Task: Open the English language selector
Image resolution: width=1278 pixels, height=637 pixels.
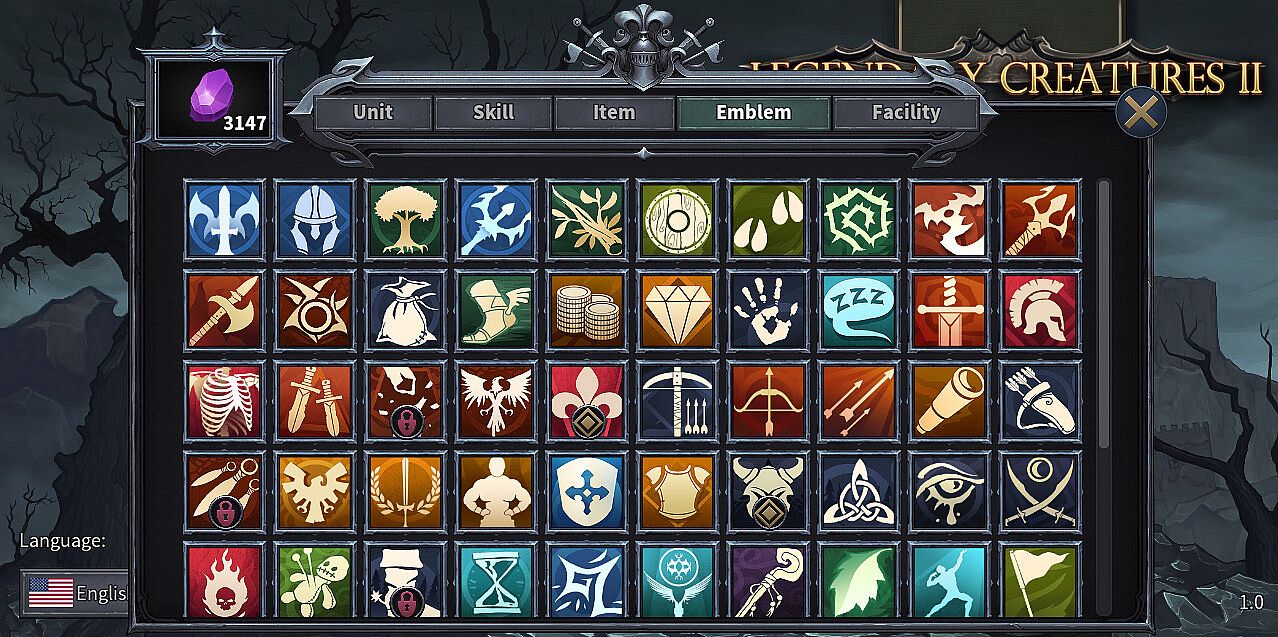Action: (x=76, y=593)
